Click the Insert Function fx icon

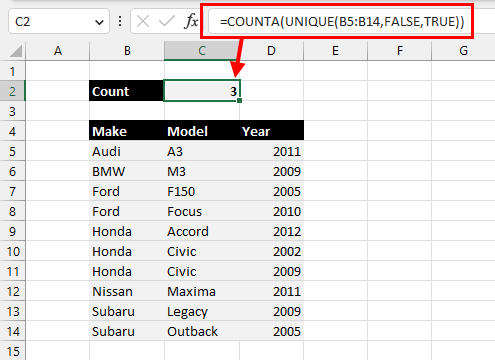click(191, 22)
